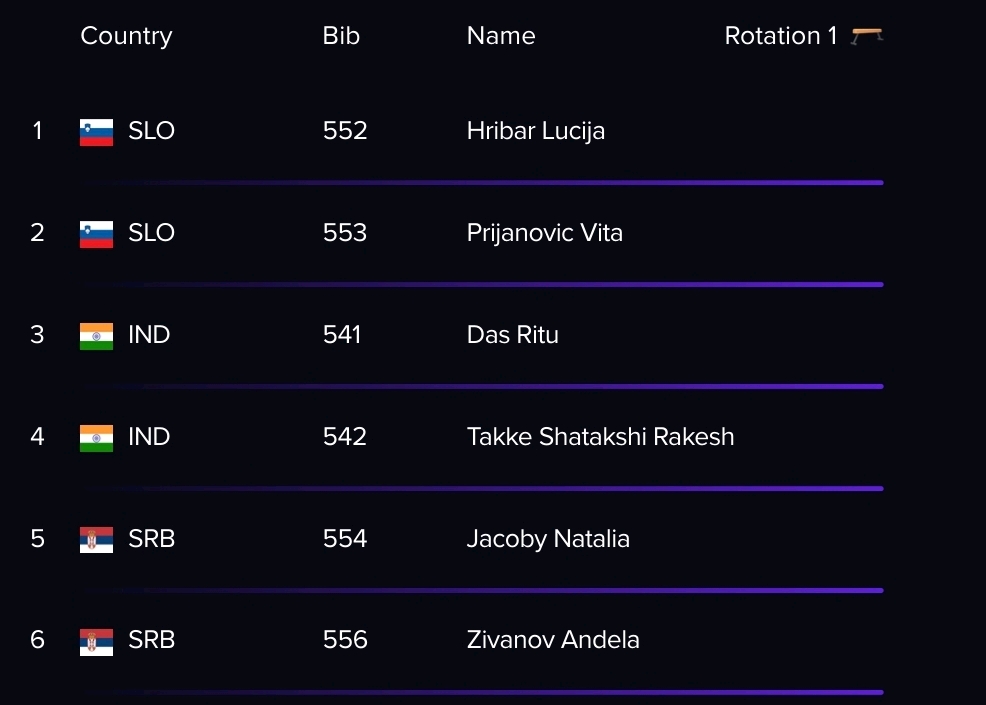This screenshot has height=705, width=986.
Task: Click the India flag in row 4
Action: click(96, 438)
